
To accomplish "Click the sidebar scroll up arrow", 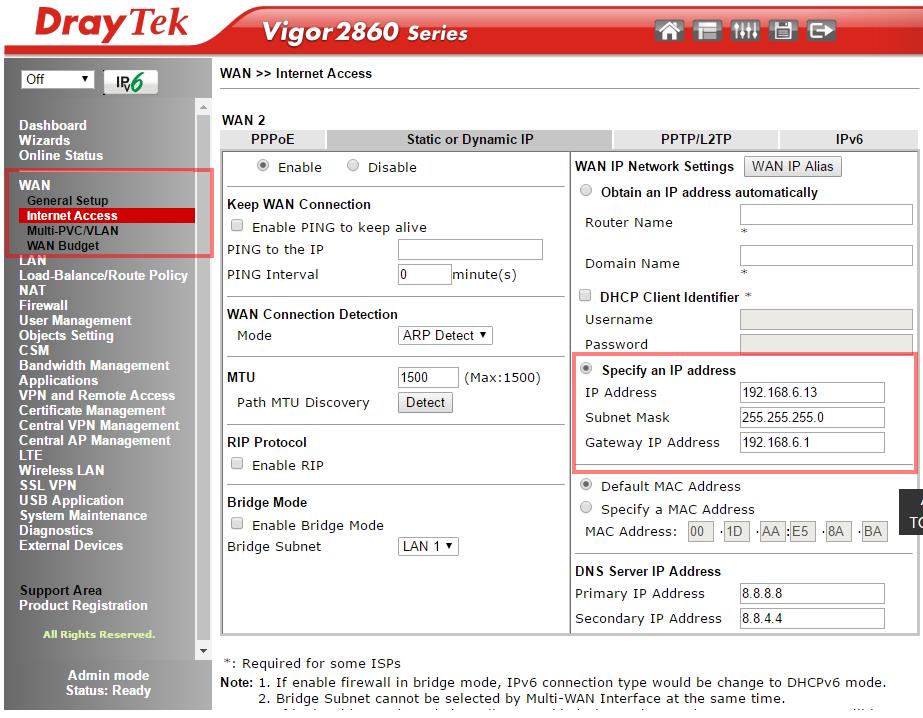I will coord(204,107).
